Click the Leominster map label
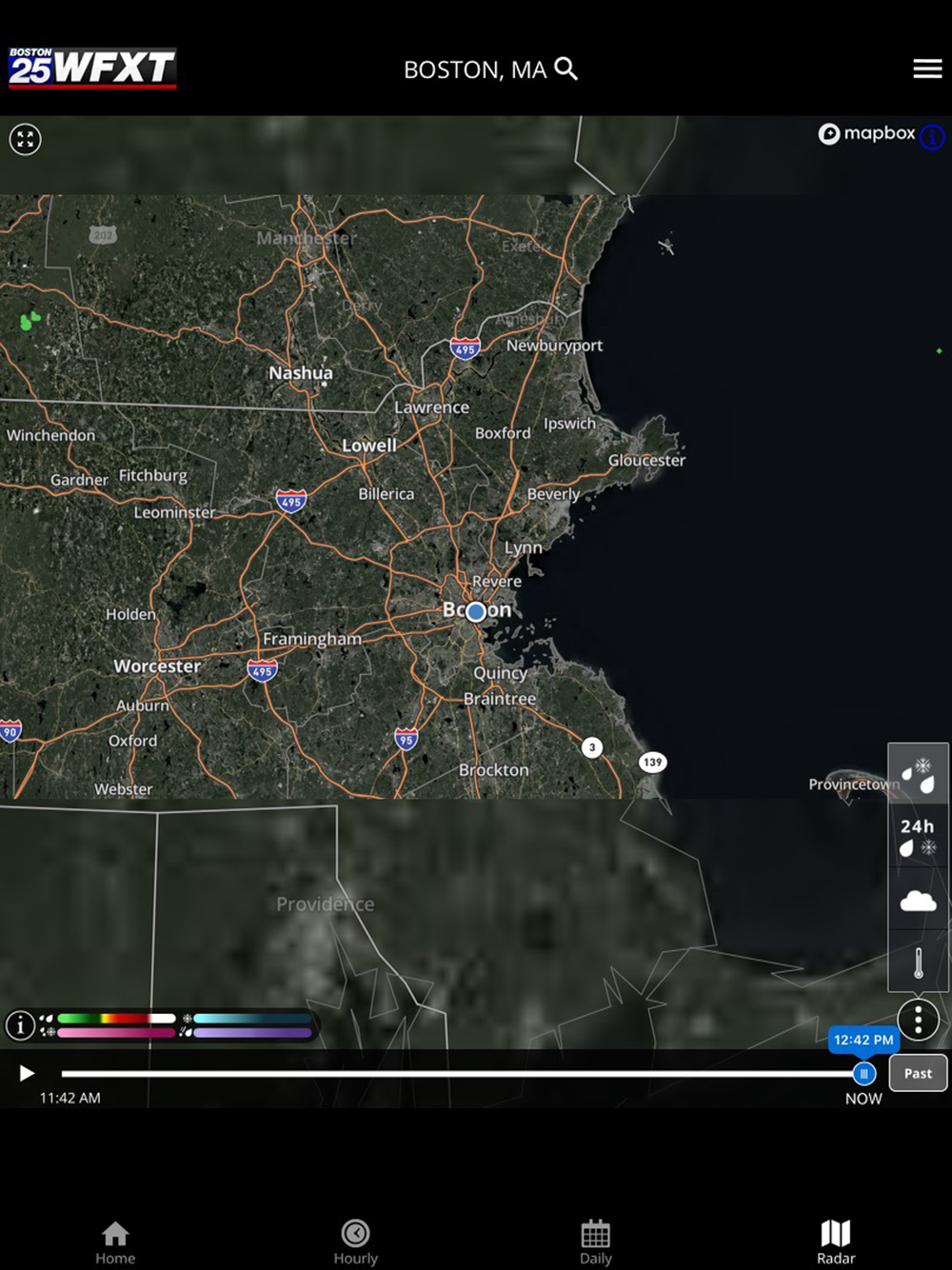 [175, 512]
